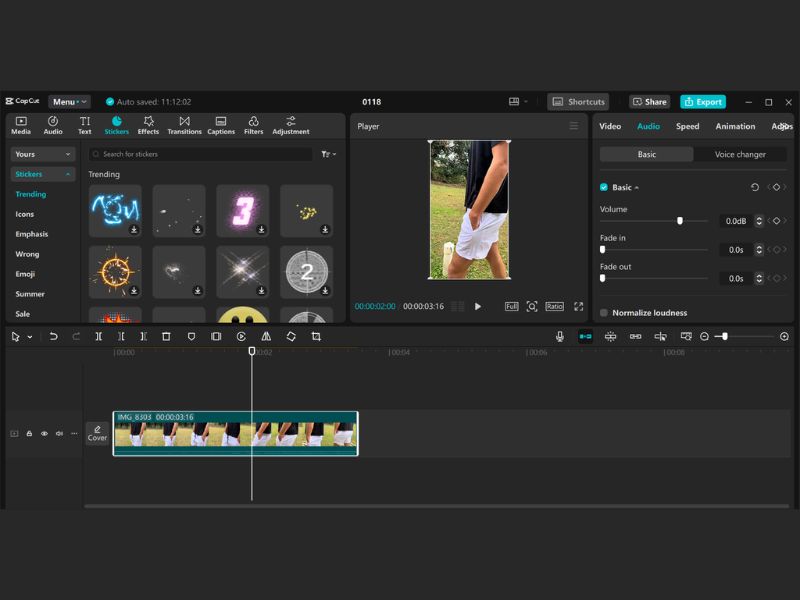The height and width of the screenshot is (600, 800).
Task: Collapse the Stickers category list
Action: pyautogui.click(x=43, y=174)
